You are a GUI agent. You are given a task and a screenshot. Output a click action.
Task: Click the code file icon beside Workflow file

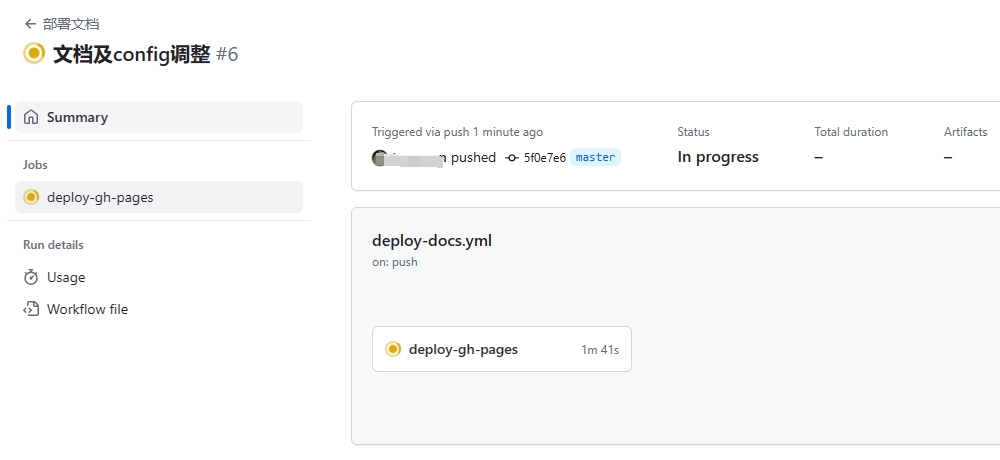(31, 309)
